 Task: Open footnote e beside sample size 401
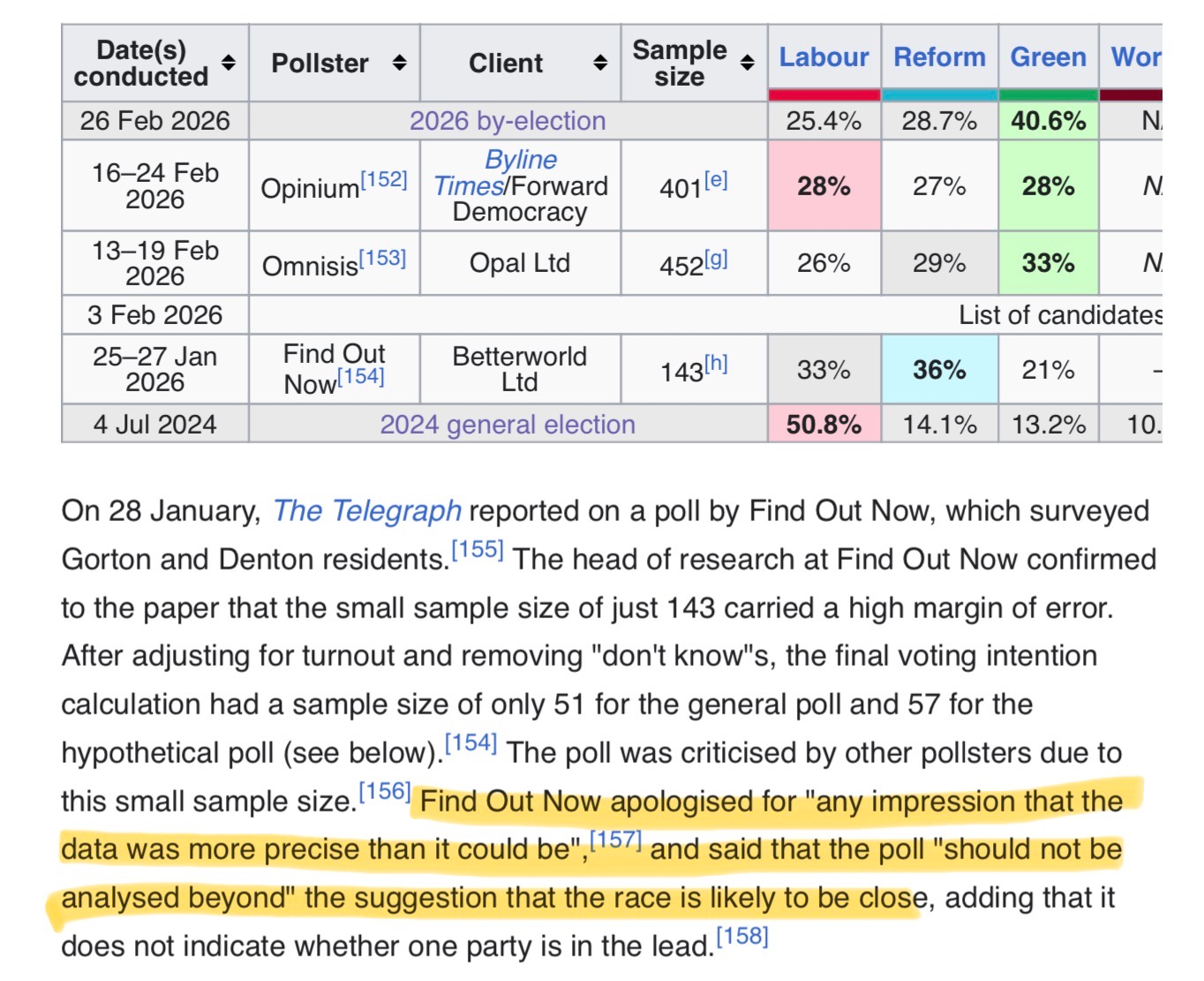(x=716, y=180)
